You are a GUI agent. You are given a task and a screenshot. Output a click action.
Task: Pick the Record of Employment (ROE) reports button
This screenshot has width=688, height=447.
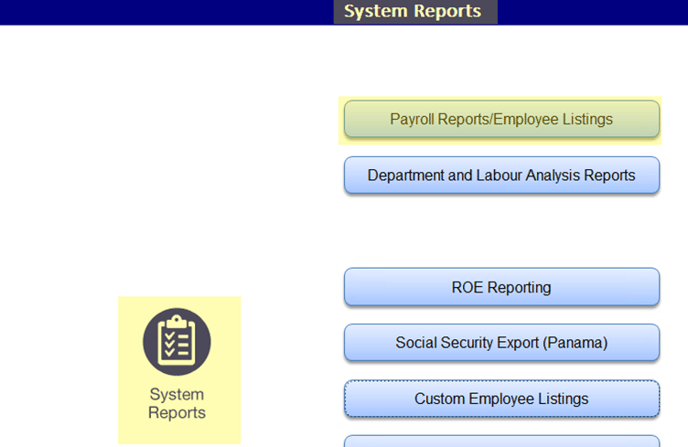pos(501,287)
